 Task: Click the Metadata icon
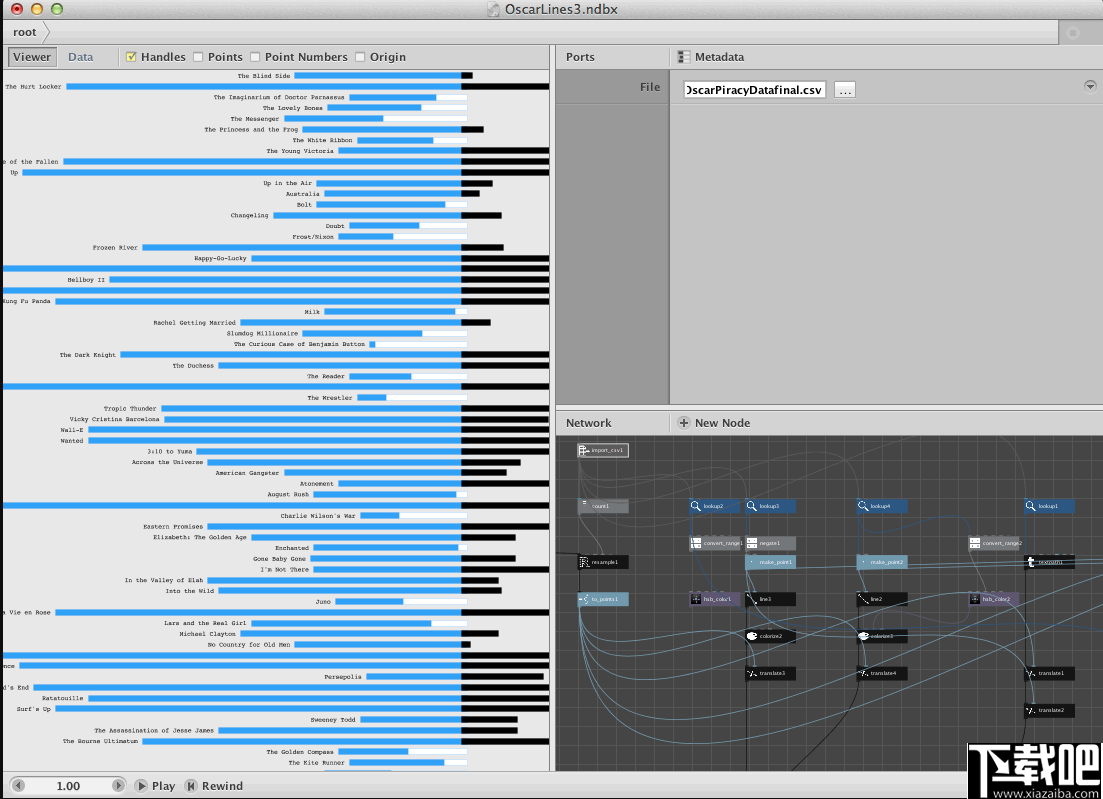(x=684, y=57)
